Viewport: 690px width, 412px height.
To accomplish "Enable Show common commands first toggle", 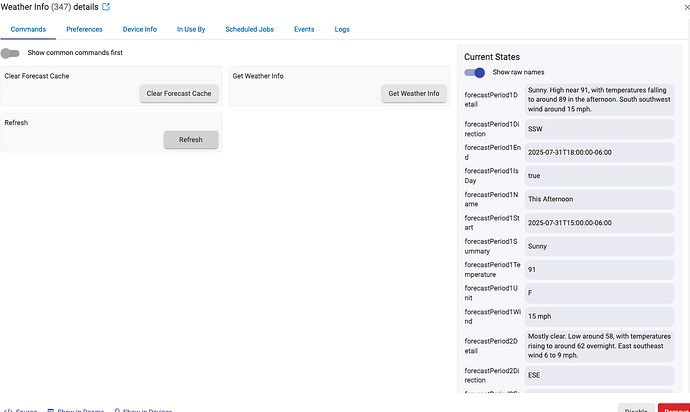I will coord(10,53).
